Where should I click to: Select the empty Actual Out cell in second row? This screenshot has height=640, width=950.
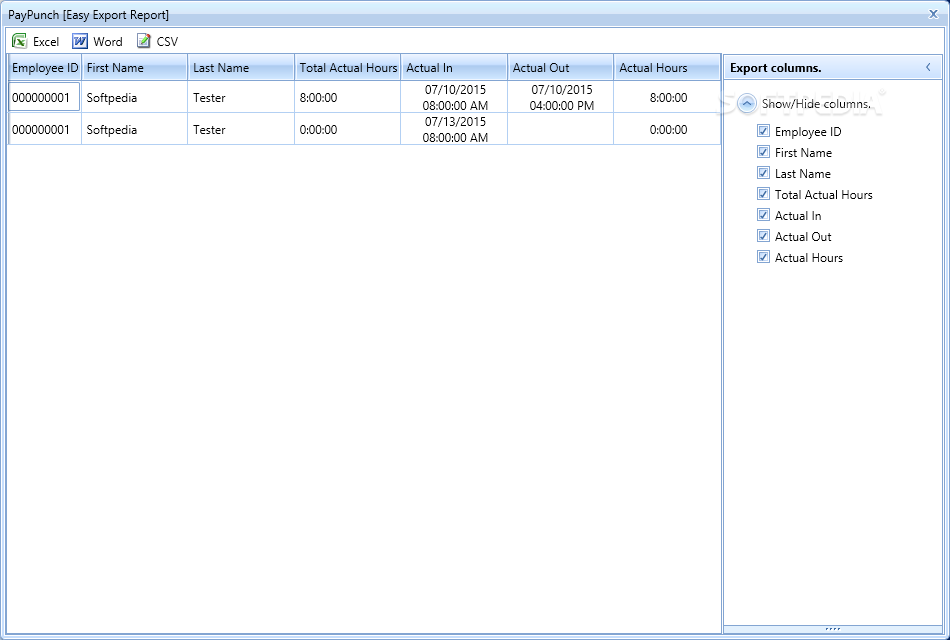[x=560, y=129]
